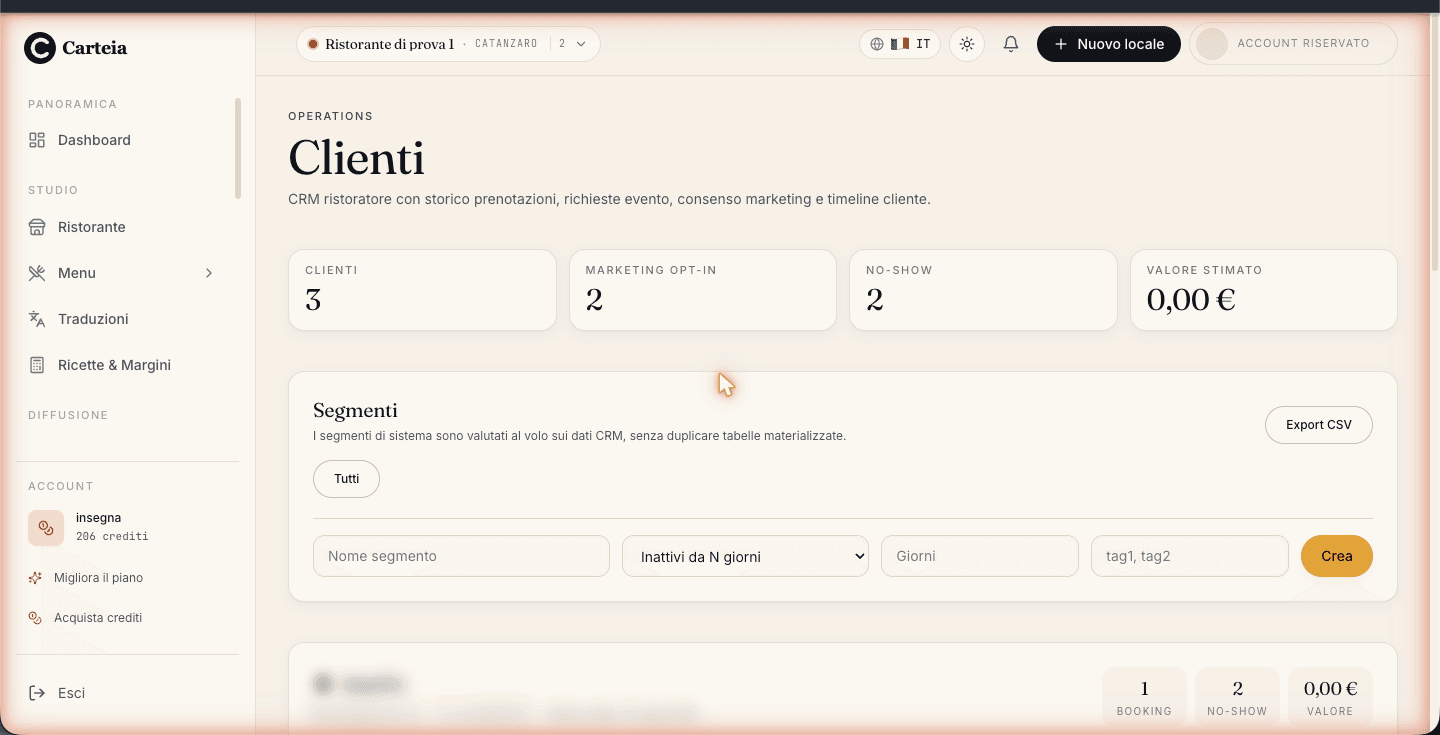Click the Marketing opt-in stat card
Image resolution: width=1440 pixels, height=735 pixels.
(x=703, y=290)
